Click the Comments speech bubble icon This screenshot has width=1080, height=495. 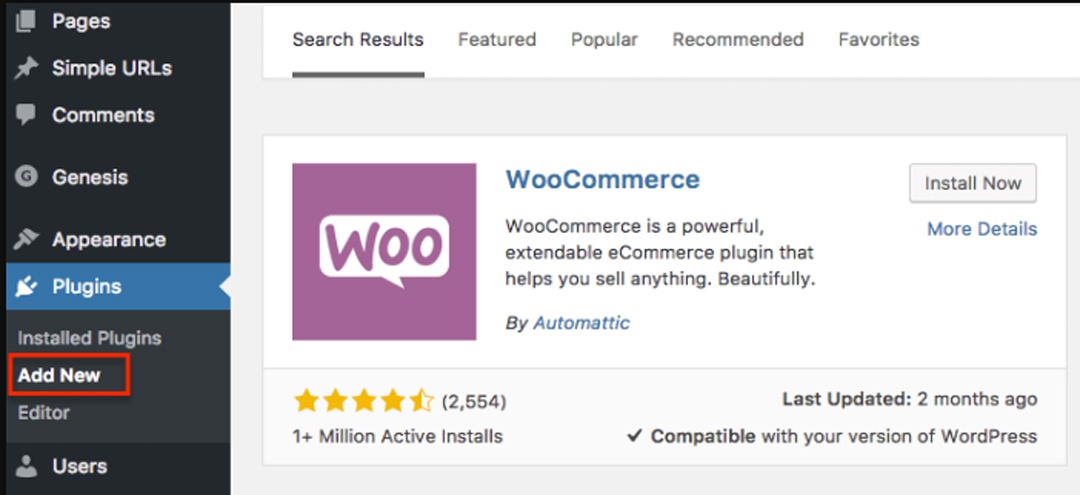point(26,114)
